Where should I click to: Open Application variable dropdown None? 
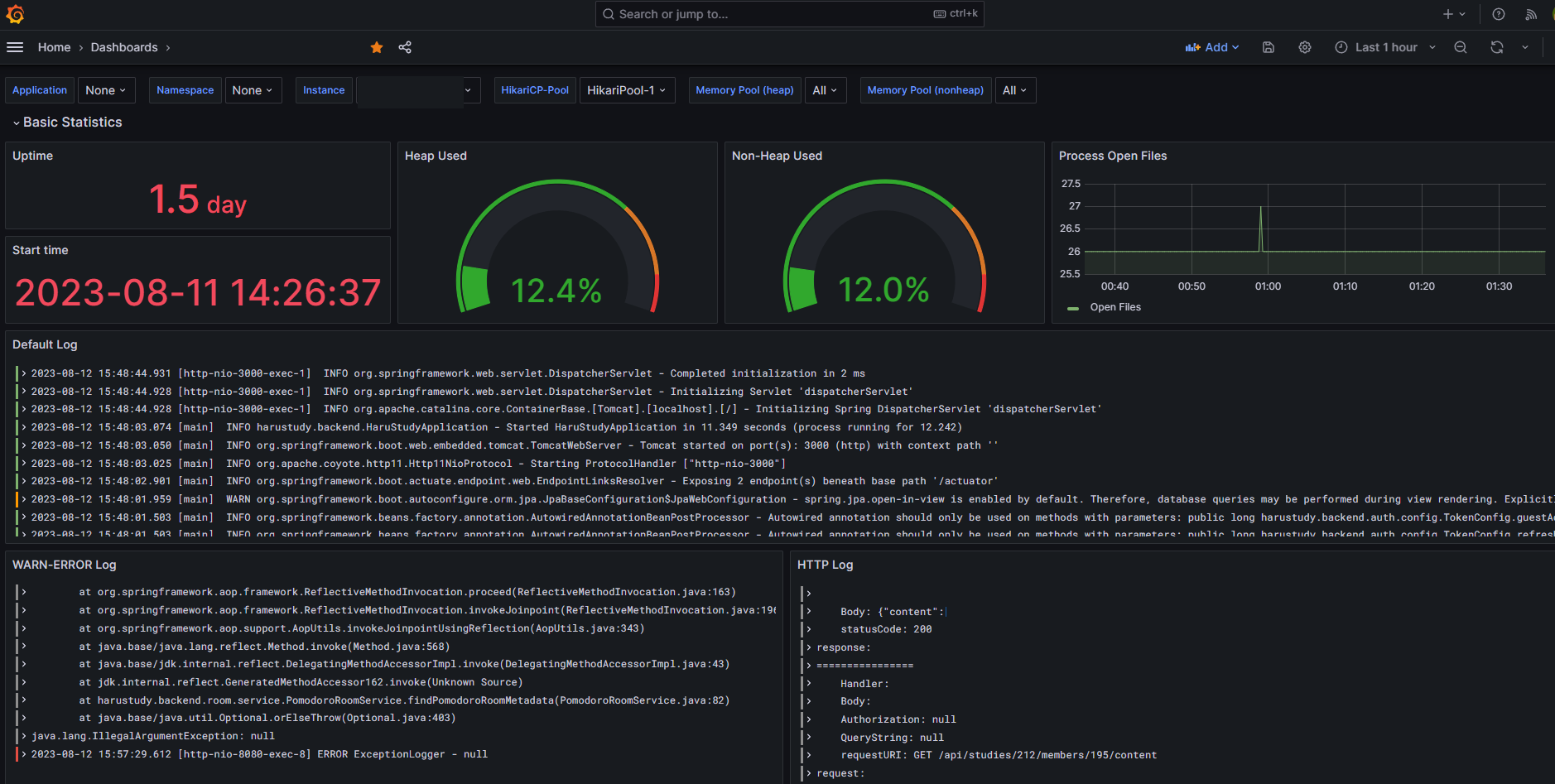click(105, 90)
